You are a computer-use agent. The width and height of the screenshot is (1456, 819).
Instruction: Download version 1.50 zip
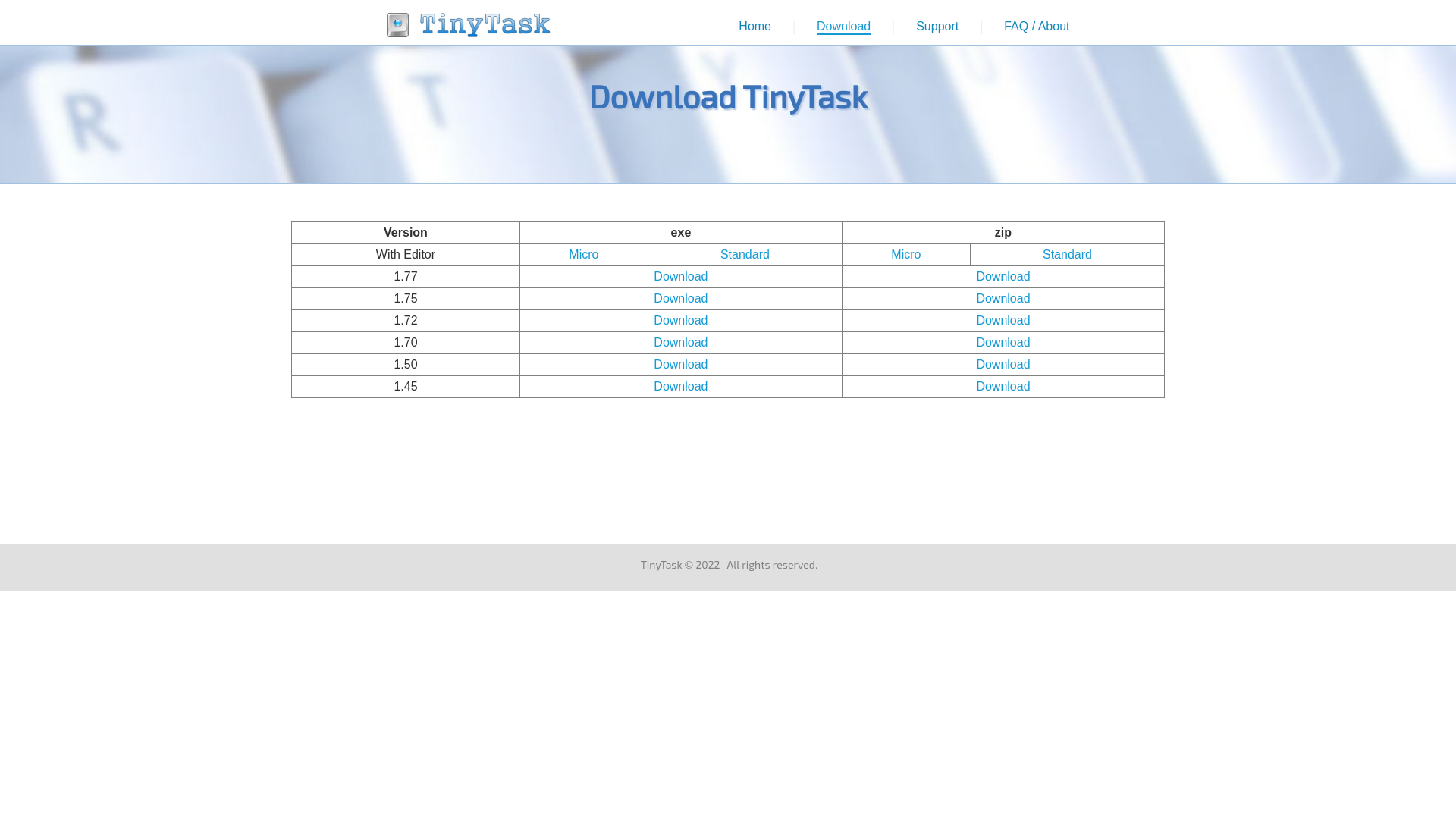coord(1003,365)
